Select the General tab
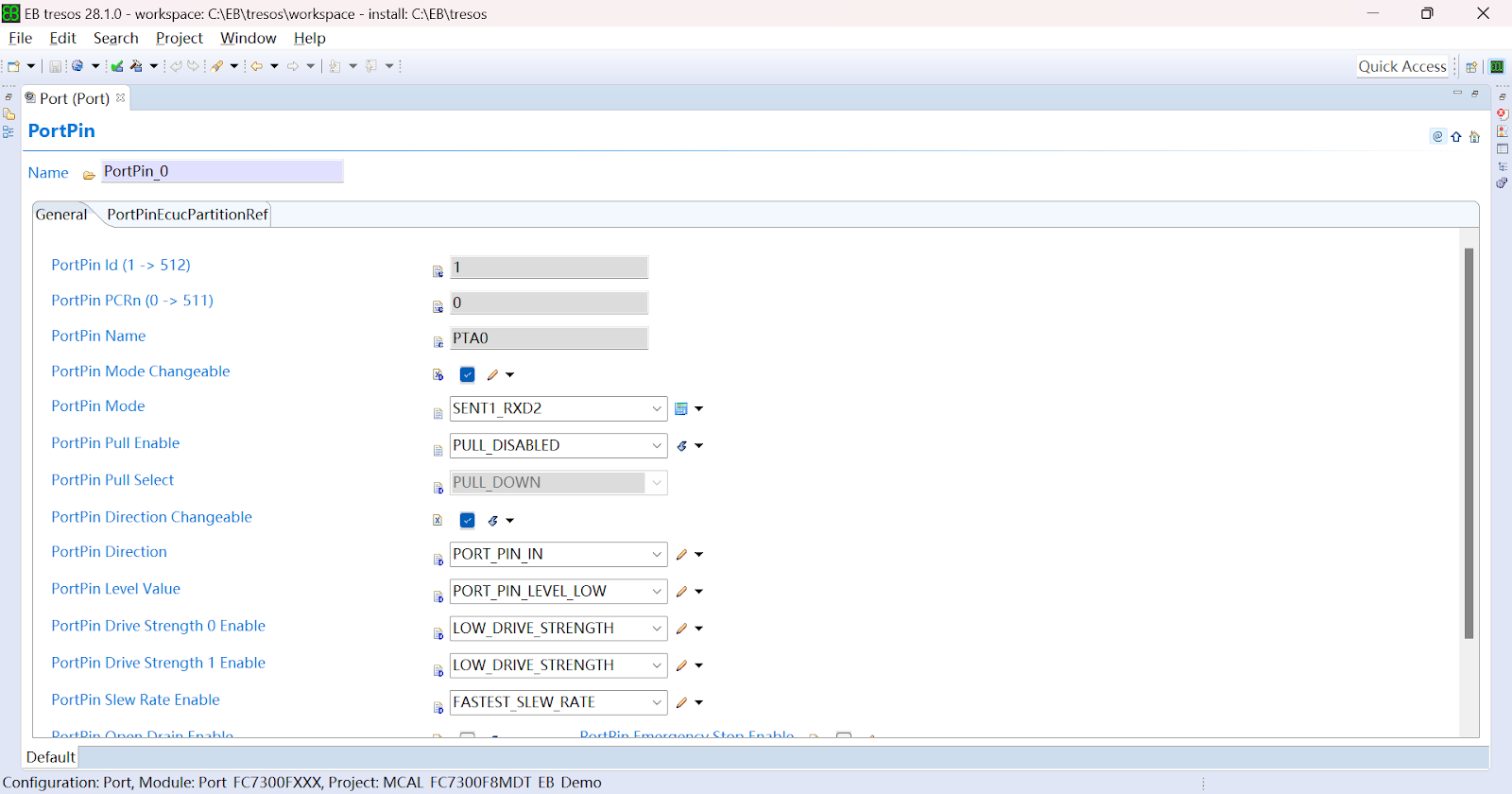This screenshot has height=794, width=1512. click(x=61, y=215)
